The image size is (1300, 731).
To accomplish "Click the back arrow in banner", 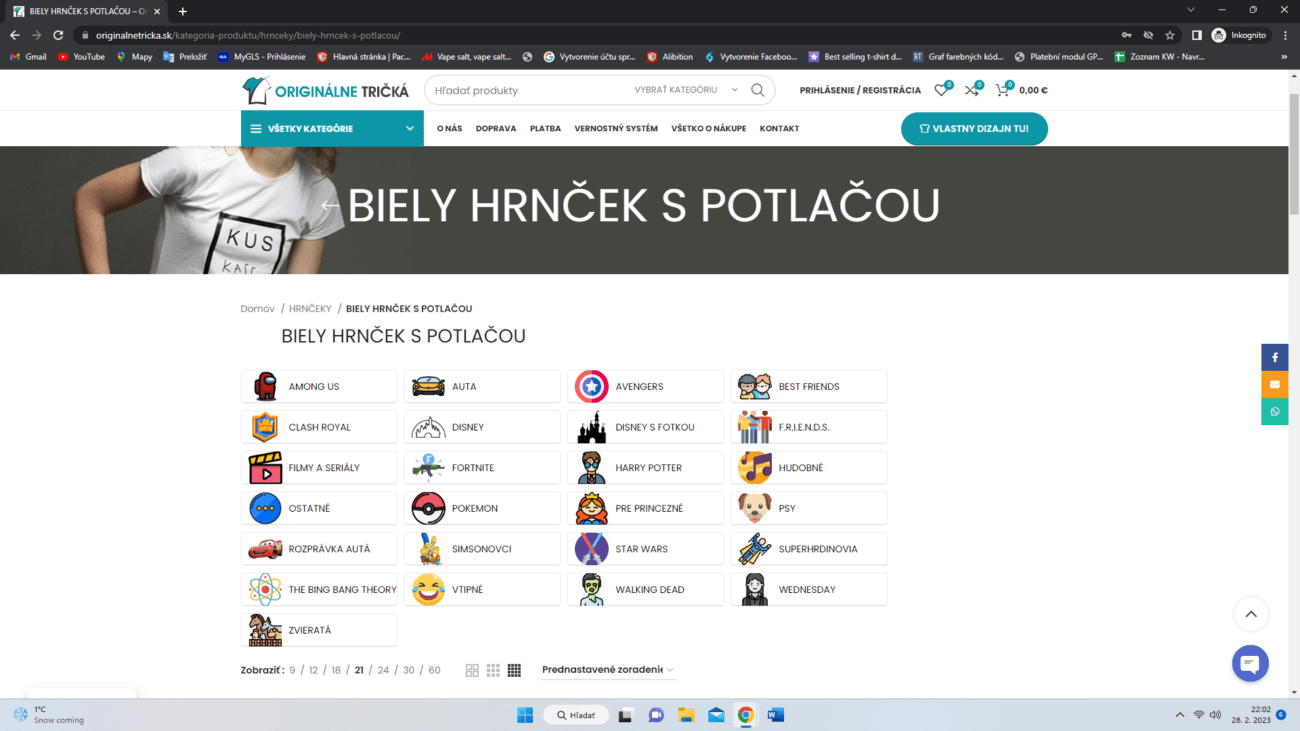I will pyautogui.click(x=330, y=206).
